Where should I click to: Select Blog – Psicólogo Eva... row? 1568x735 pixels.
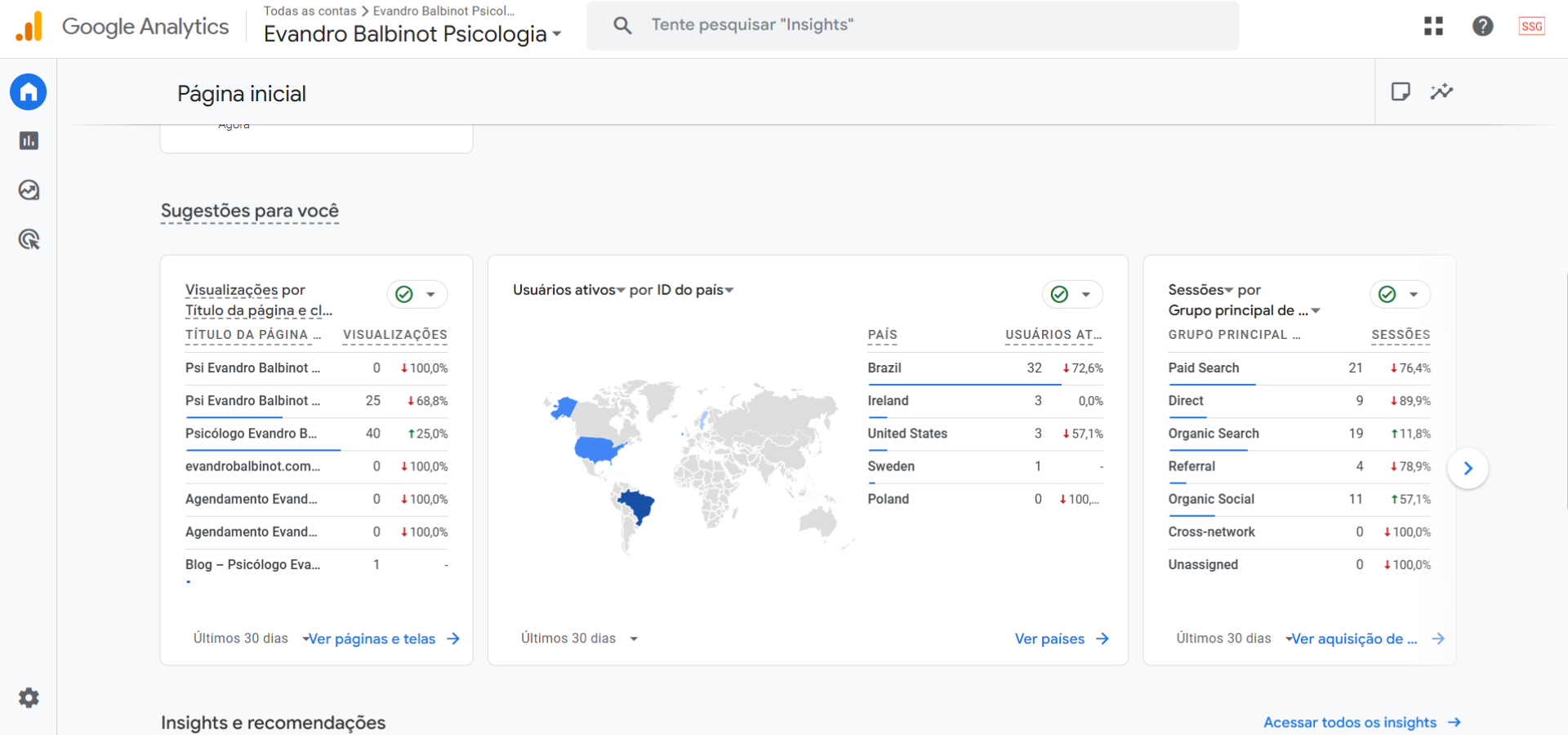pos(317,564)
